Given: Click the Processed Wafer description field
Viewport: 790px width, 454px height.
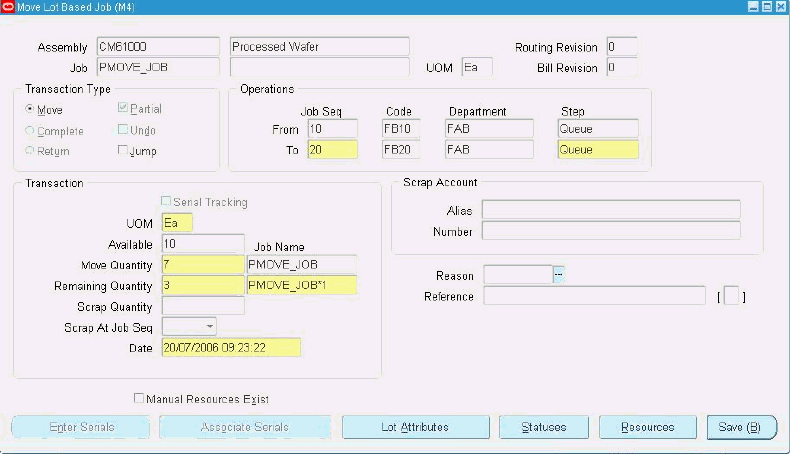Looking at the screenshot, I should point(319,46).
